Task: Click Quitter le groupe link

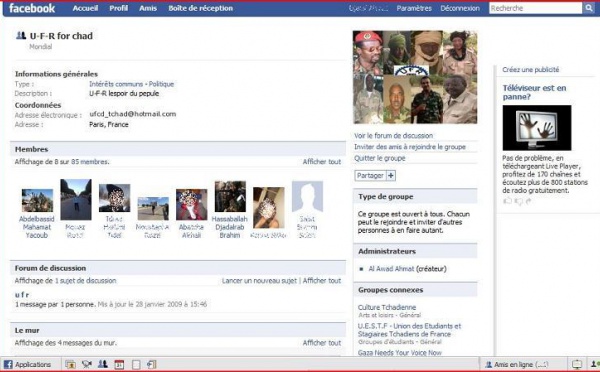Action: (380, 158)
